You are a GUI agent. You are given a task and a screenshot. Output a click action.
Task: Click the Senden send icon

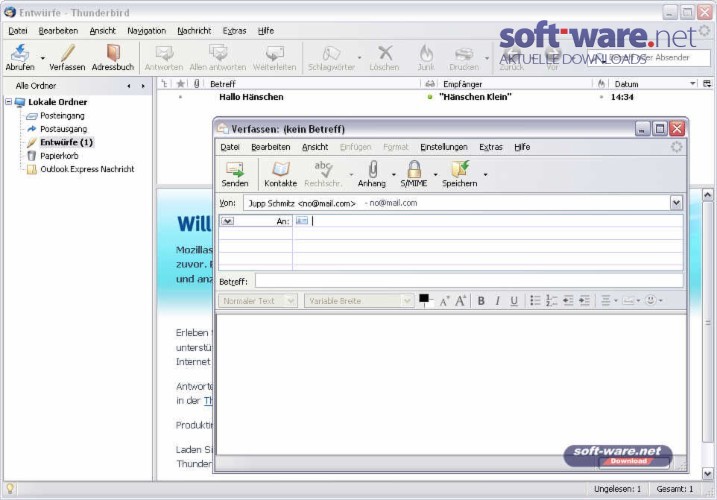235,169
